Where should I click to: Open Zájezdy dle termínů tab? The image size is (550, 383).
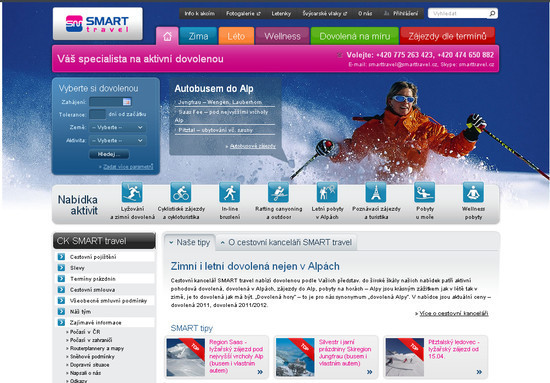point(447,36)
